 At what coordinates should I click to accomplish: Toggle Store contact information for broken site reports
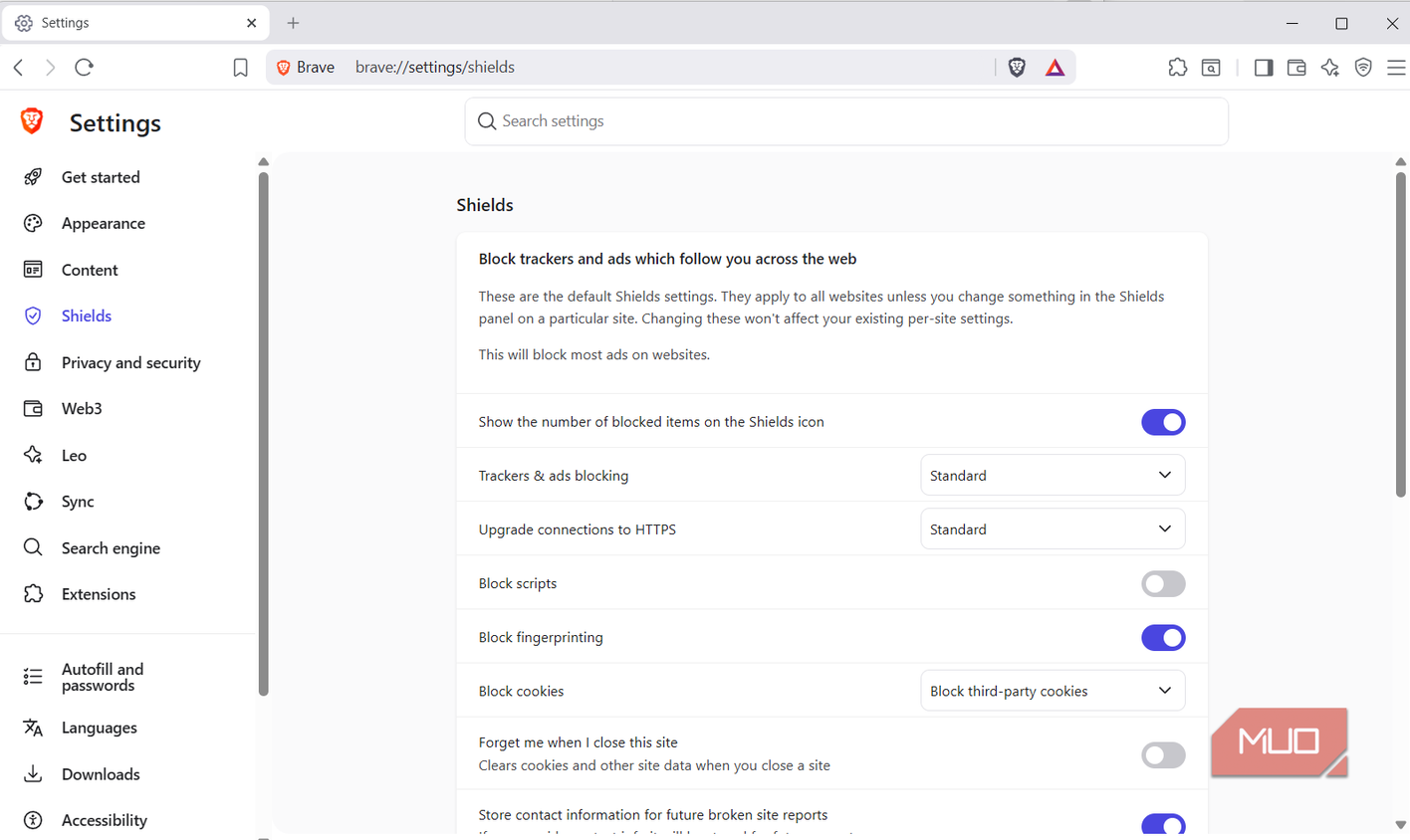pos(1163,824)
